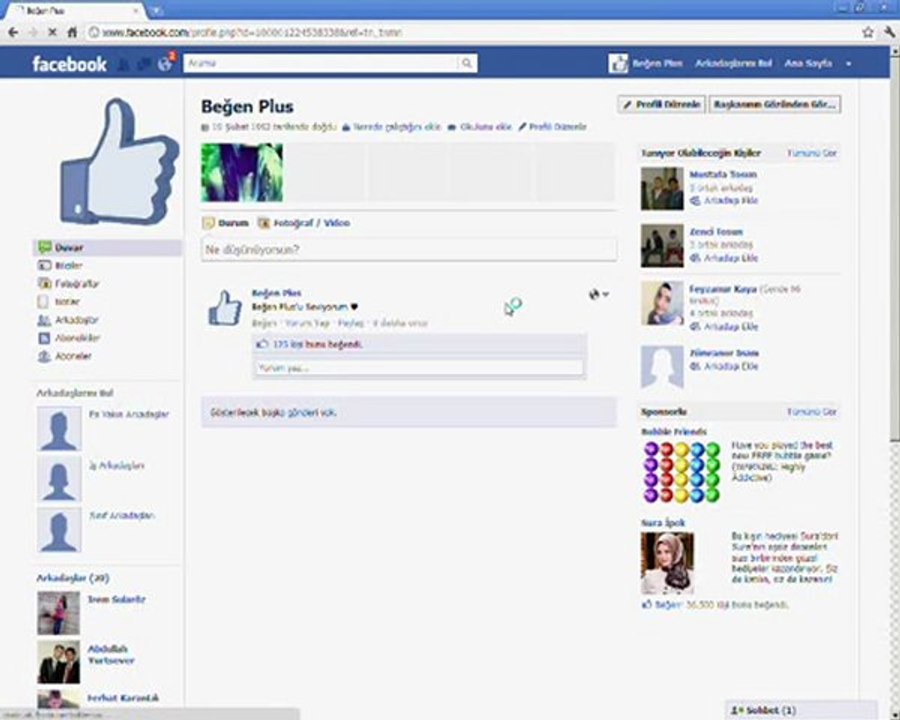Click Bubble Friends ad image

point(681,472)
